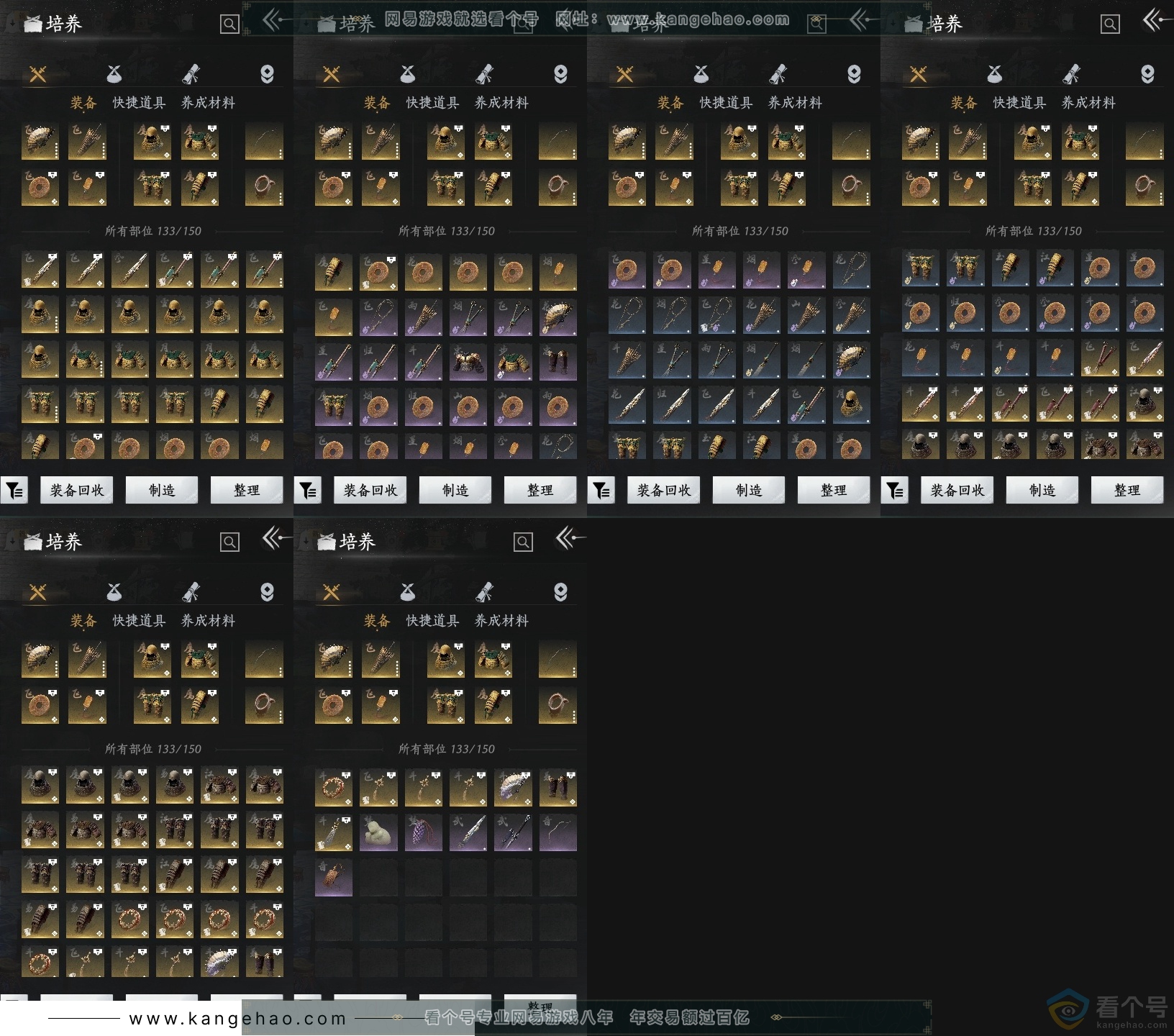Collapse bottom-left panel with double-arrow icon

coord(276,538)
